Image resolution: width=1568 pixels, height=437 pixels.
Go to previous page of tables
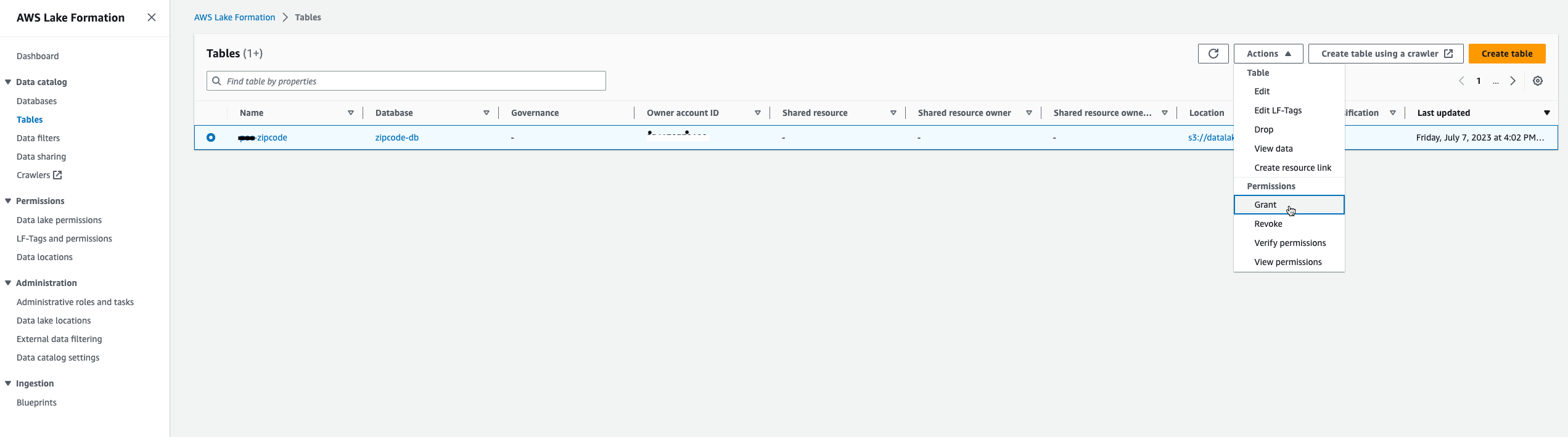pos(1461,81)
